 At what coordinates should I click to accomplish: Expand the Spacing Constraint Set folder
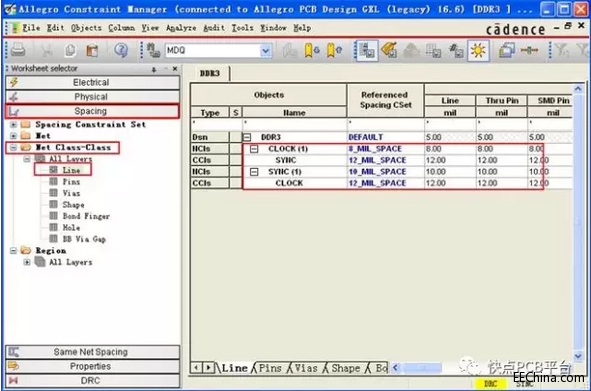tap(13, 124)
